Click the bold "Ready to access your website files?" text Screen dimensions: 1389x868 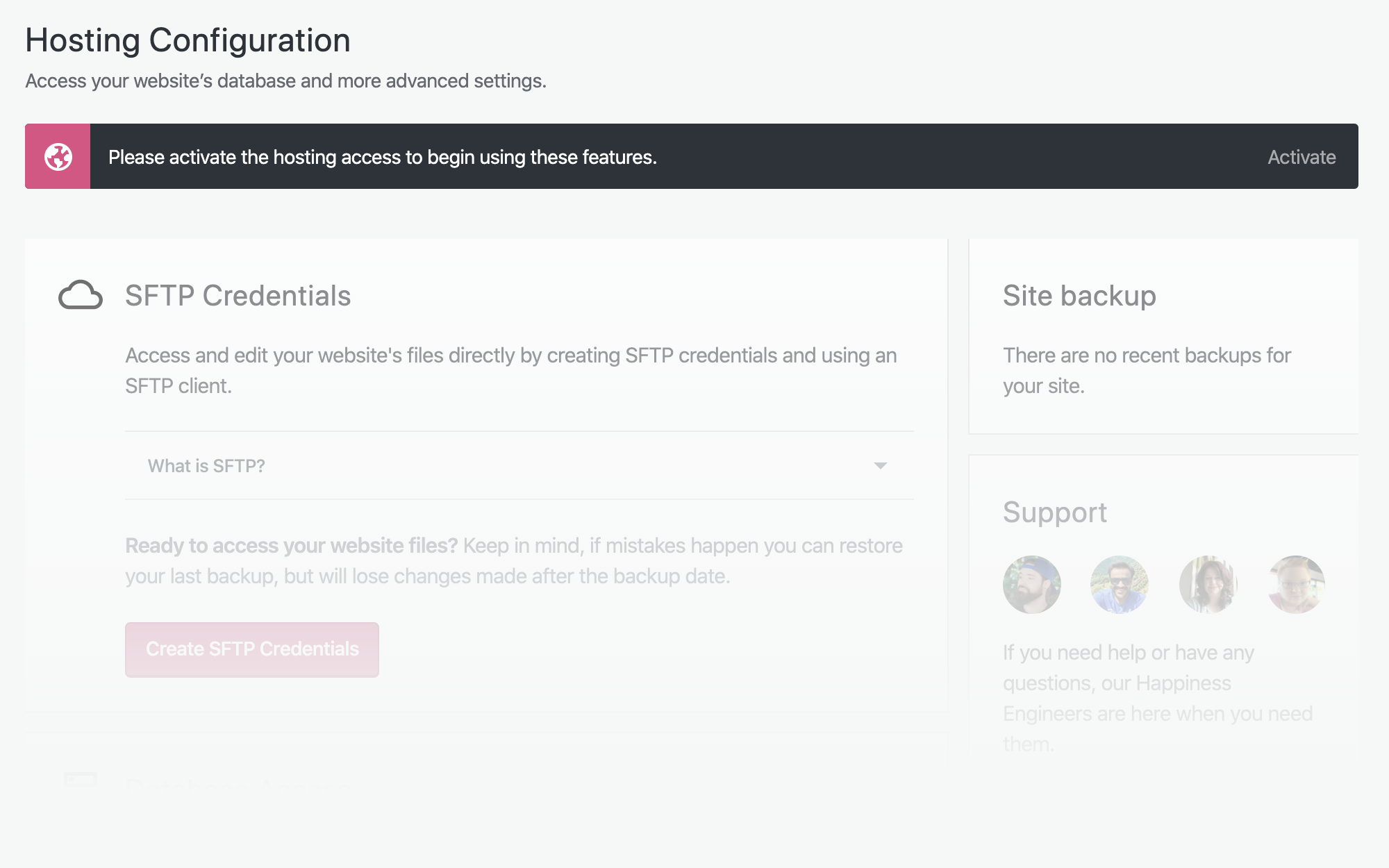click(x=291, y=546)
